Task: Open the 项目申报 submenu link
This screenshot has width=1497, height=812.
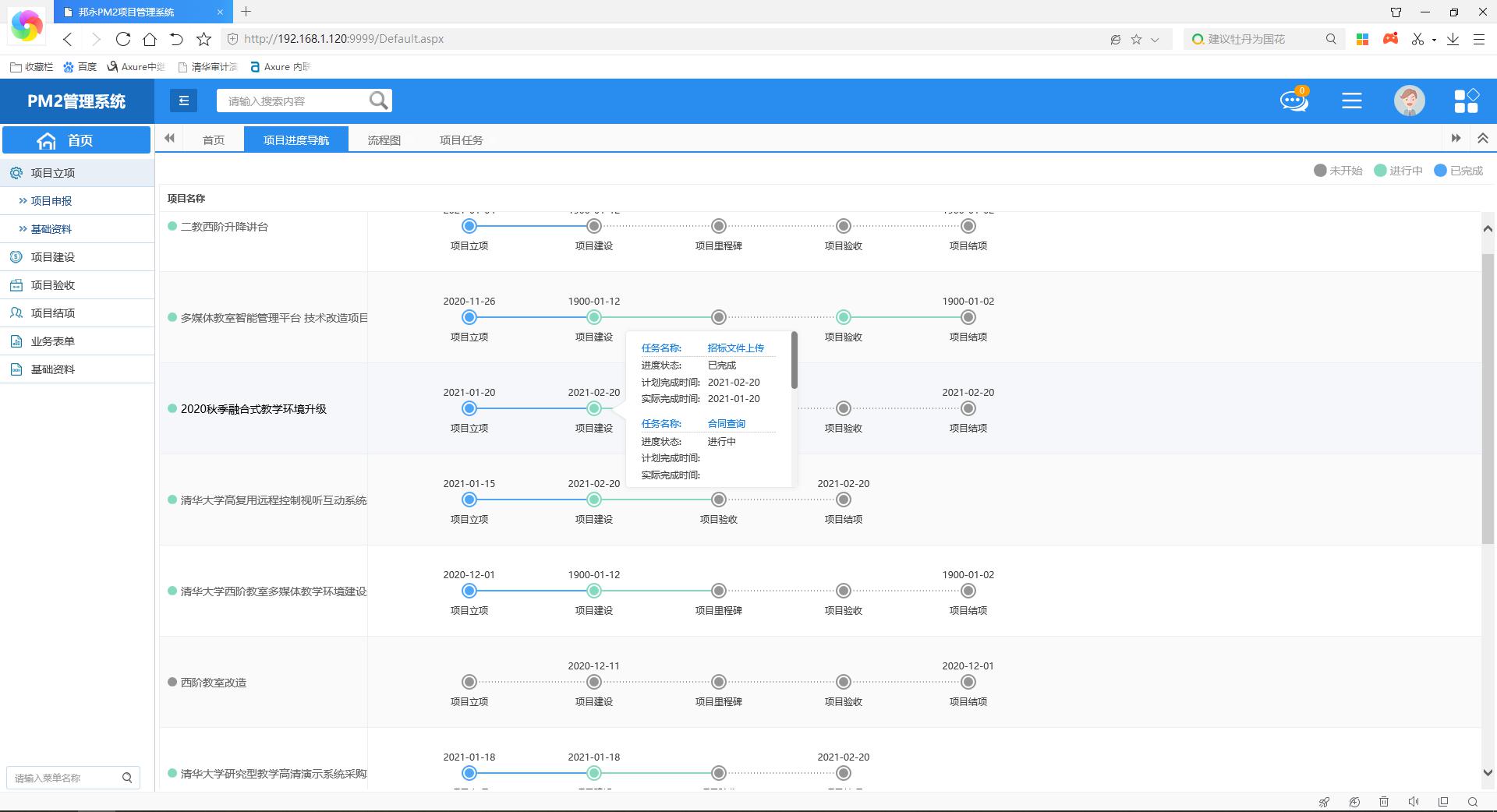Action: pyautogui.click(x=51, y=201)
